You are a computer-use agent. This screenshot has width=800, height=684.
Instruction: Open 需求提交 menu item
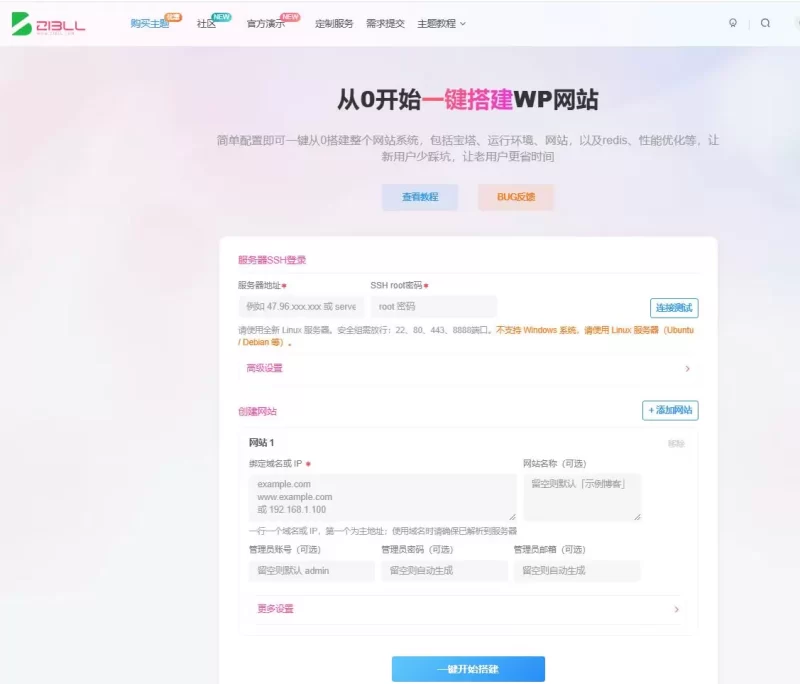tap(385, 23)
